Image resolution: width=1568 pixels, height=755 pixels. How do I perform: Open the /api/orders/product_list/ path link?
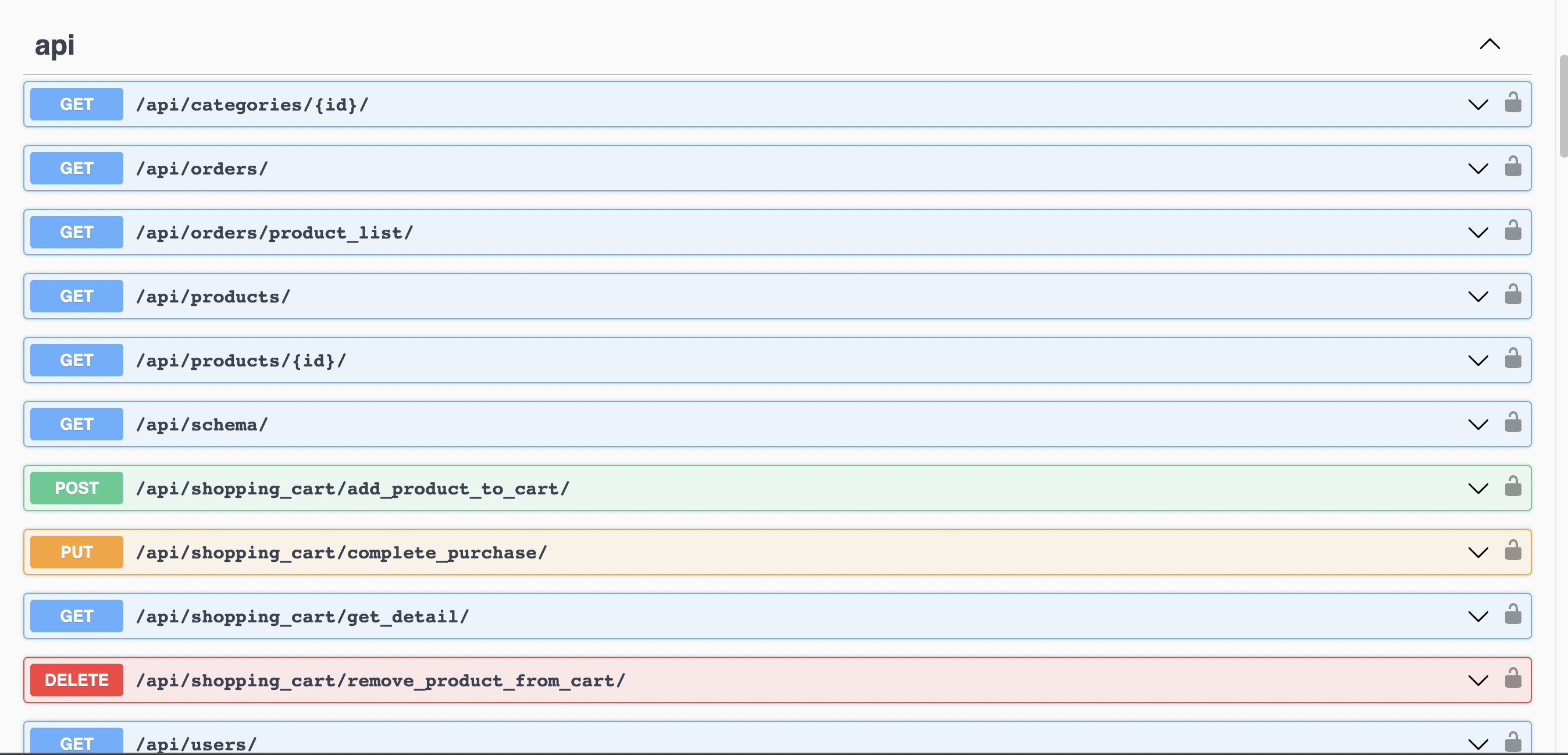click(x=275, y=233)
